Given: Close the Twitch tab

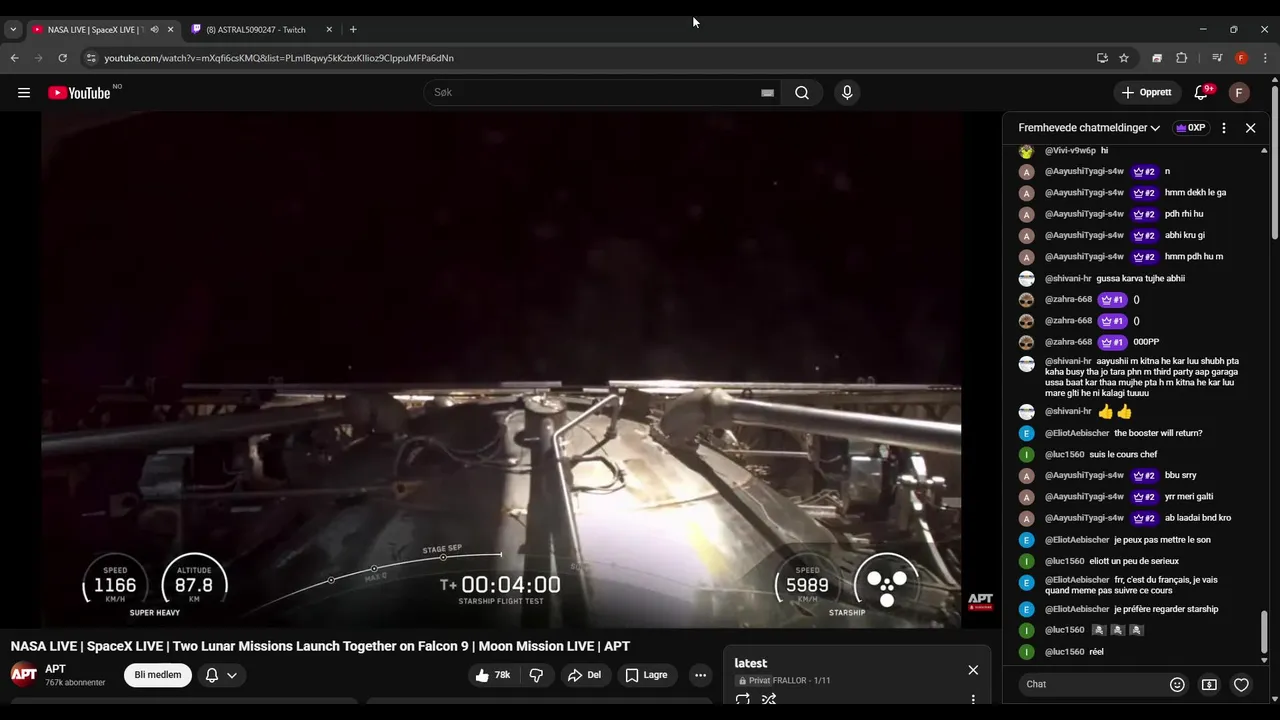Looking at the screenshot, I should [329, 30].
